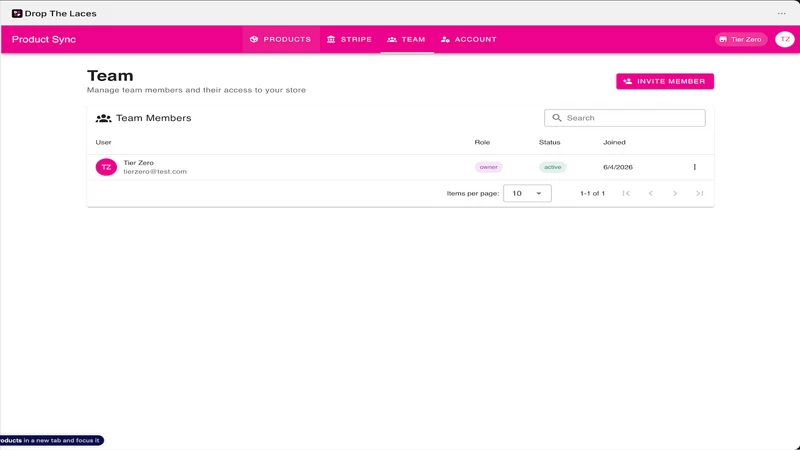Open the Stripe tab
Image resolution: width=800 pixels, height=450 pixels.
click(x=349, y=39)
